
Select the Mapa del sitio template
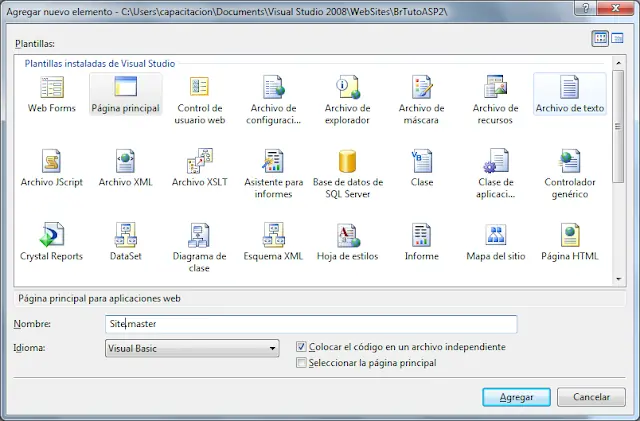pyautogui.click(x=496, y=242)
